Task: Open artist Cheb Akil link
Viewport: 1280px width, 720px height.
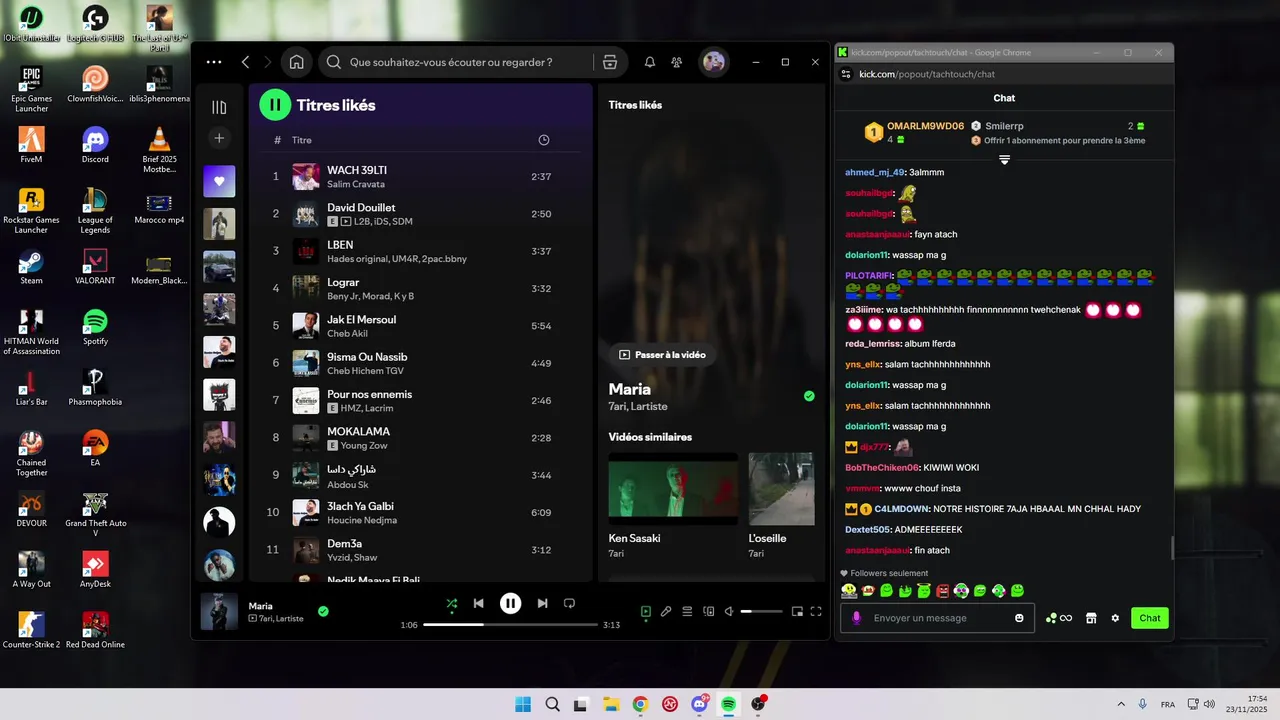Action: pyautogui.click(x=347, y=334)
